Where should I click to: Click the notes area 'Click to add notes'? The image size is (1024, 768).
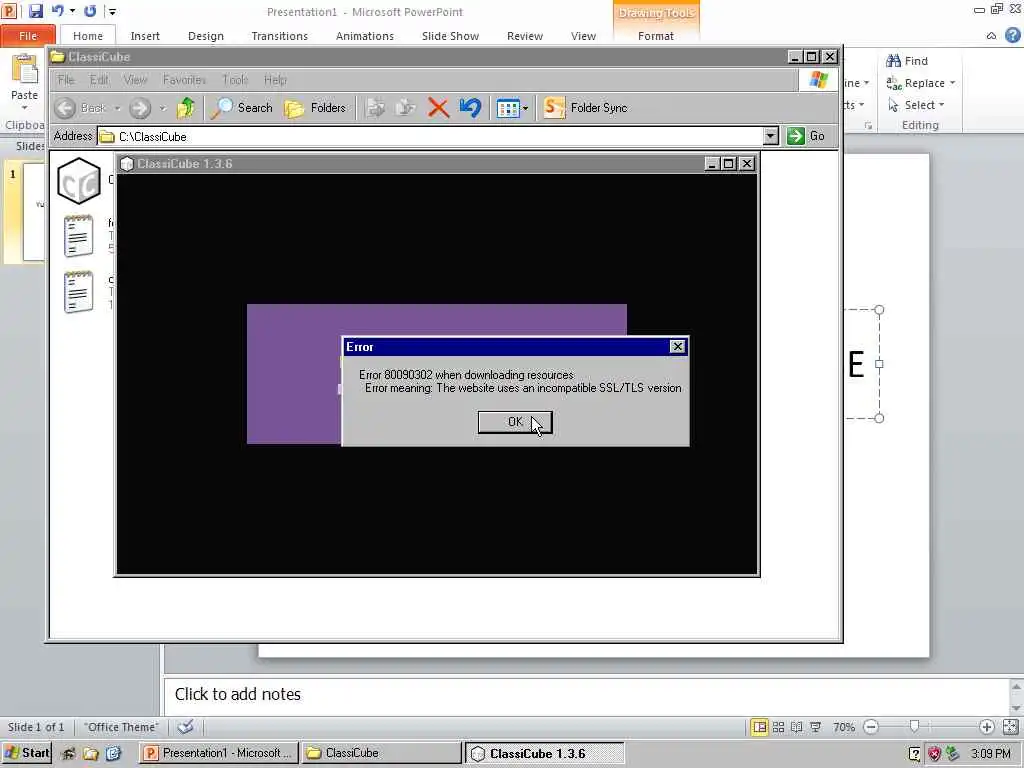[586, 694]
